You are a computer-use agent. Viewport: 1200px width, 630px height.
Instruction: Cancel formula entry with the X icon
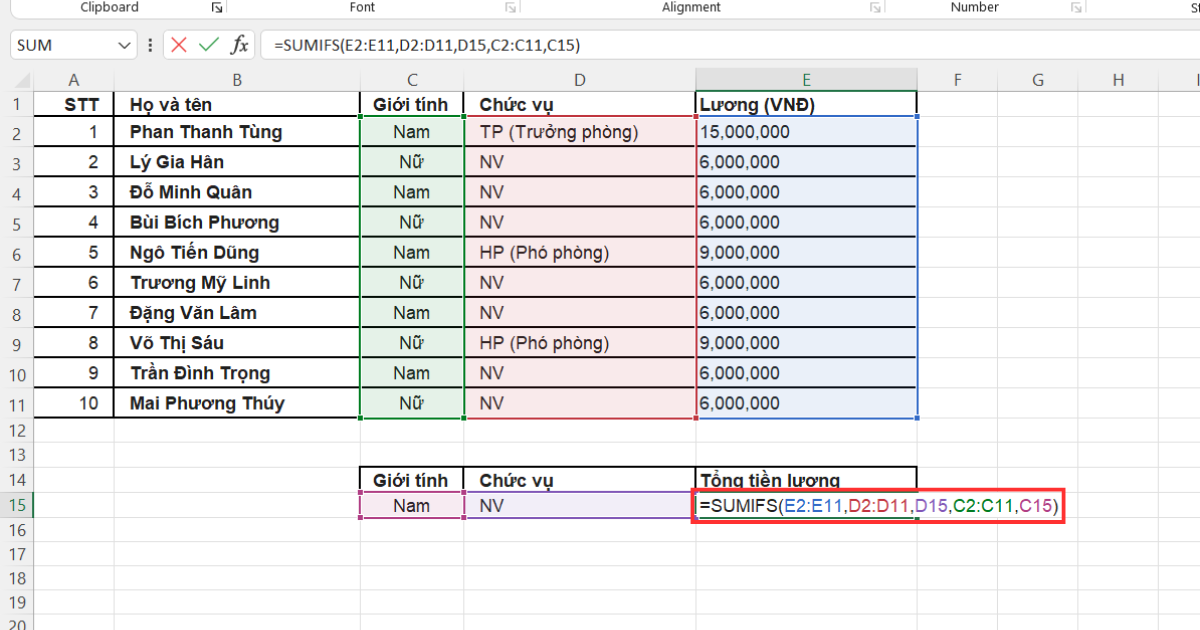click(179, 45)
